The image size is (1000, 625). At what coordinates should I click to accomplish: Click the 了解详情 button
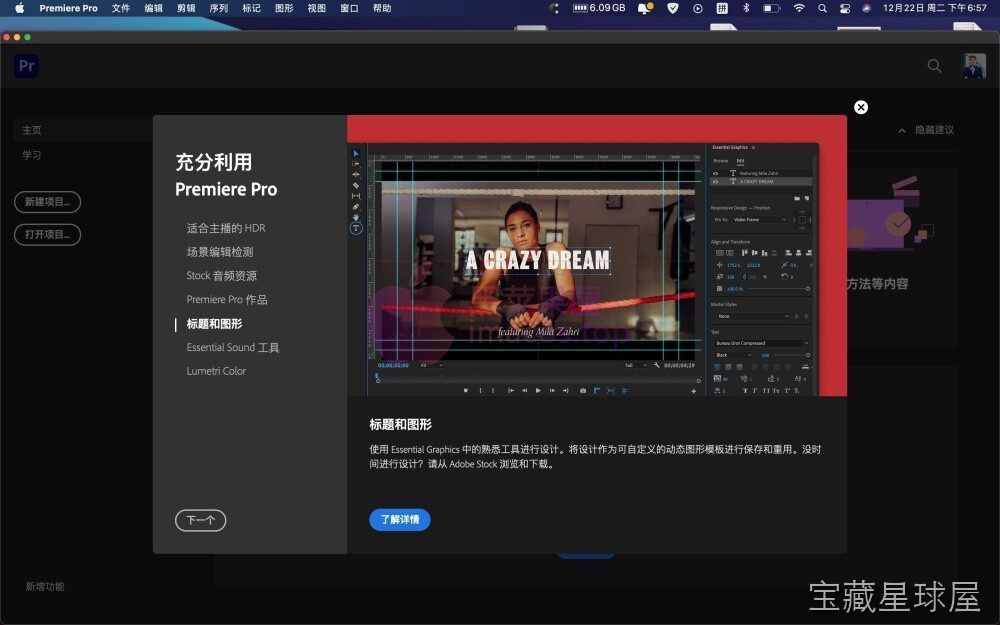click(400, 520)
